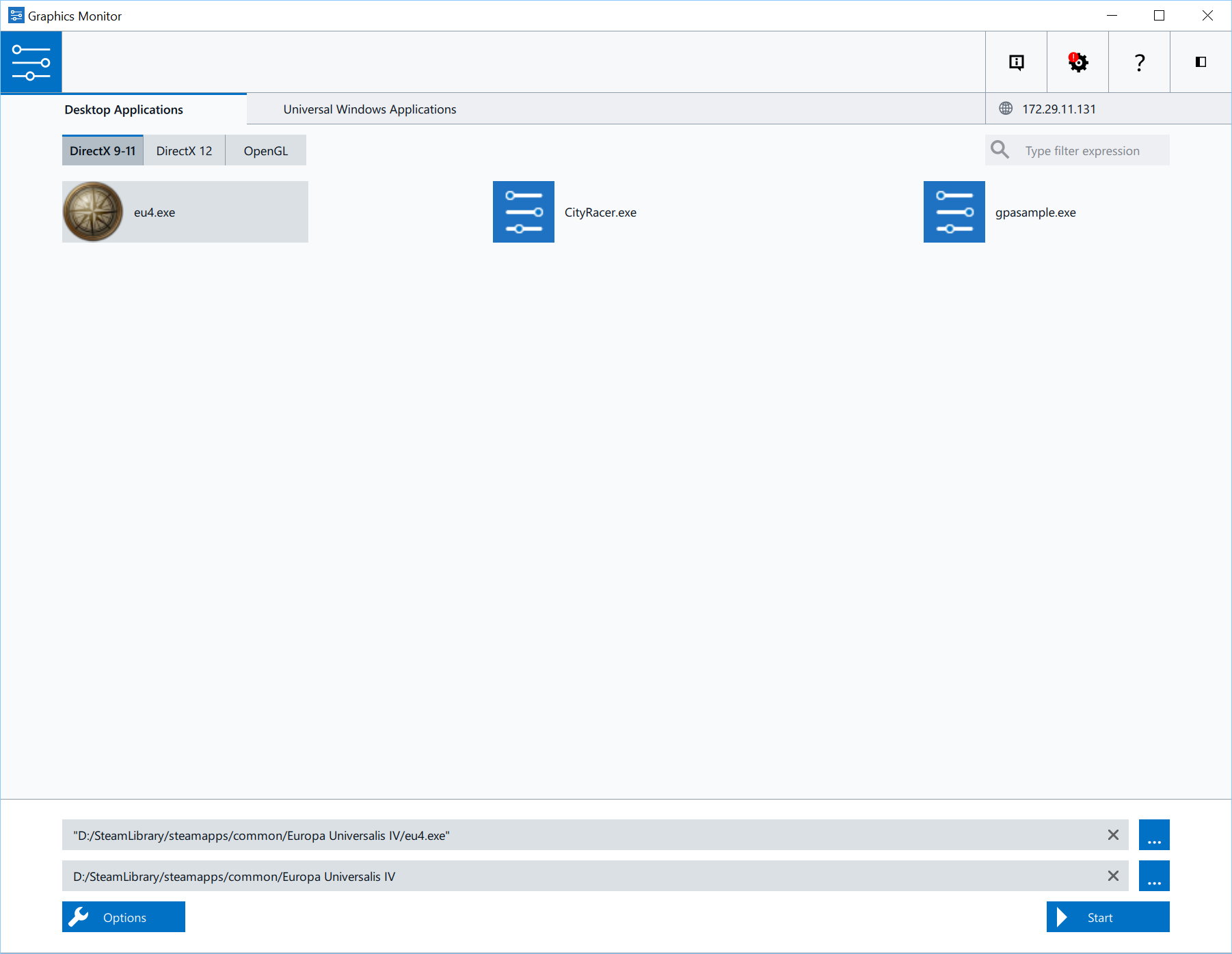The image size is (1232, 954).
Task: Select the CityRacer.exe app icon
Action: pyautogui.click(x=524, y=212)
